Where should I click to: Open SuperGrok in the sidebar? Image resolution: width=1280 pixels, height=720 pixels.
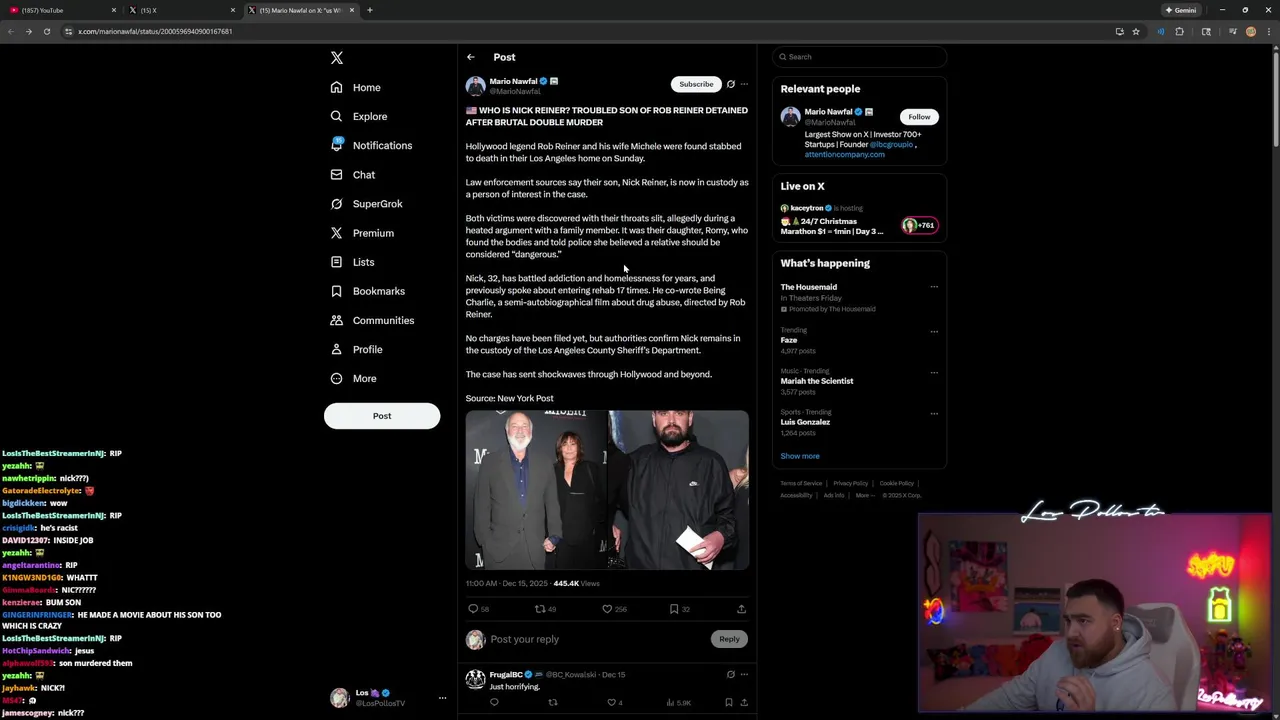tap(366, 203)
